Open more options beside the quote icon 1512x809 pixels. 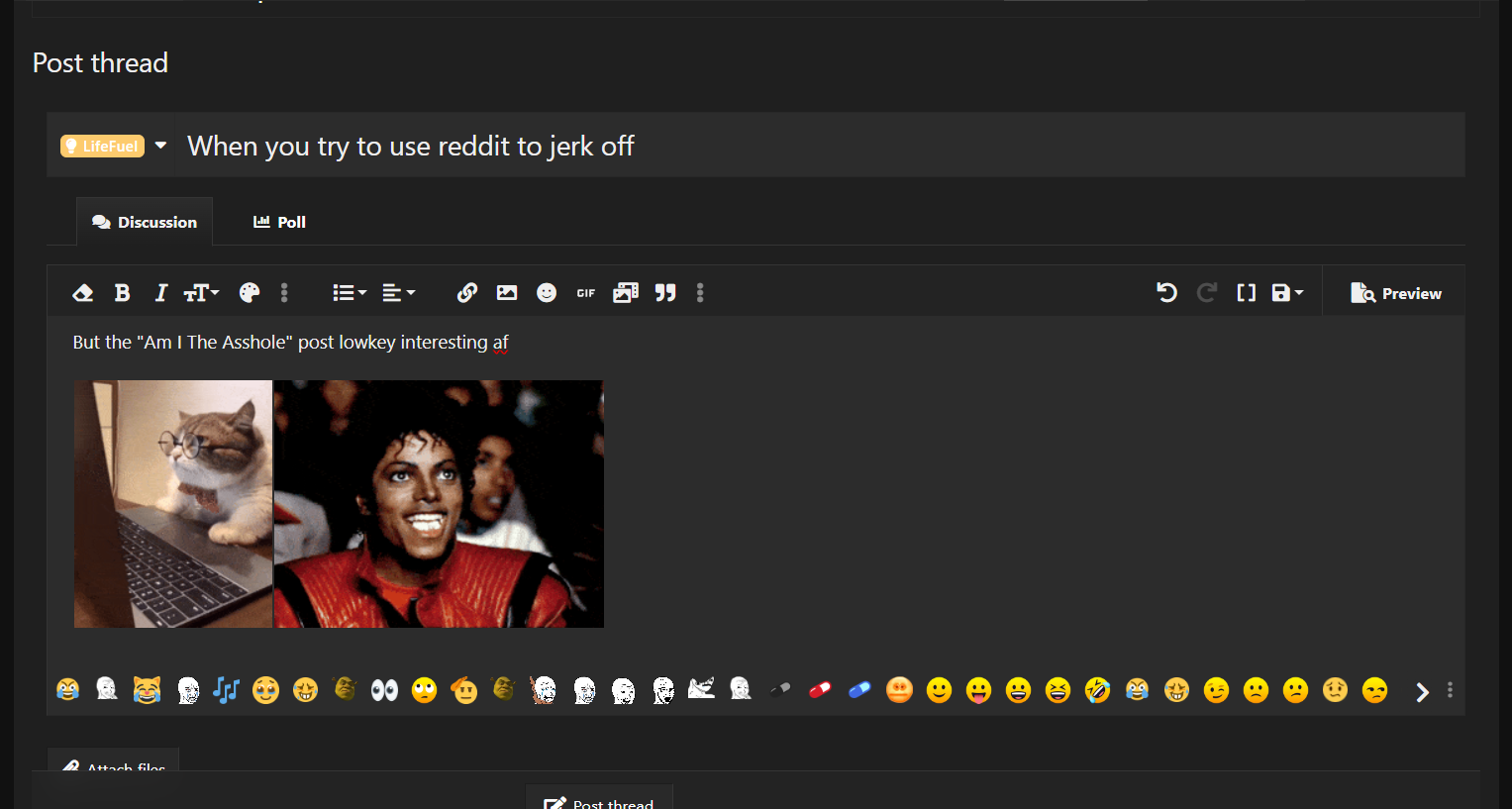click(700, 293)
